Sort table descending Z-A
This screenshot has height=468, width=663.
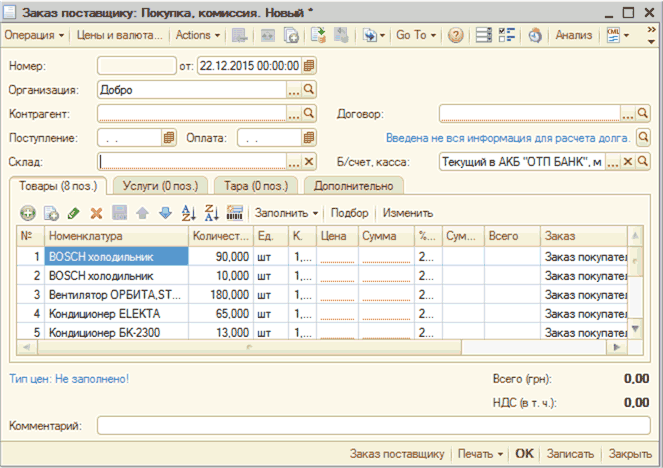pyautogui.click(x=212, y=213)
